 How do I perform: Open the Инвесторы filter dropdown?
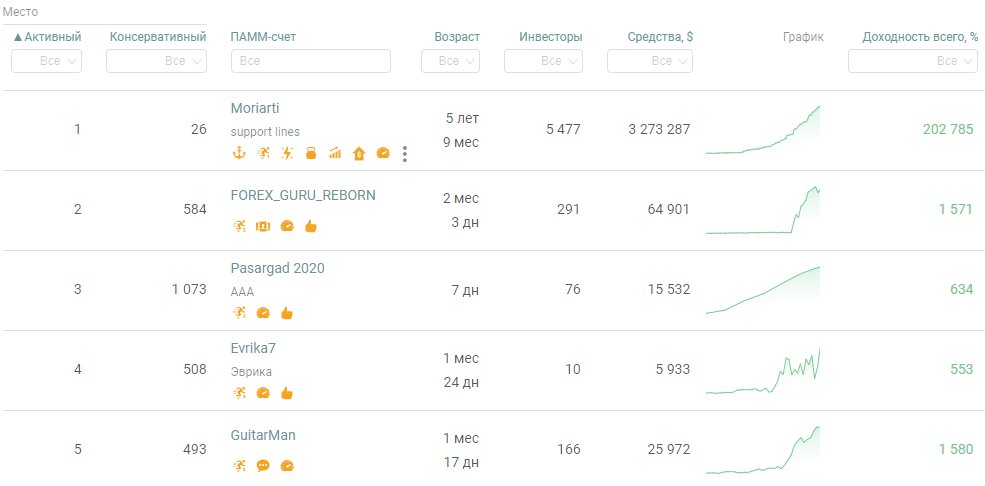543,61
